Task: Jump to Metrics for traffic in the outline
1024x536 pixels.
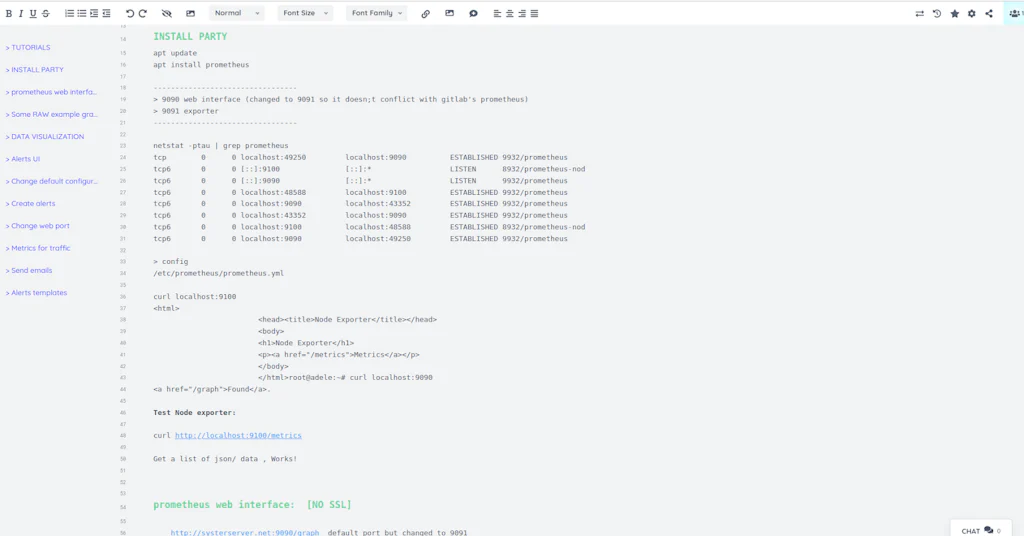Action: coord(38,248)
